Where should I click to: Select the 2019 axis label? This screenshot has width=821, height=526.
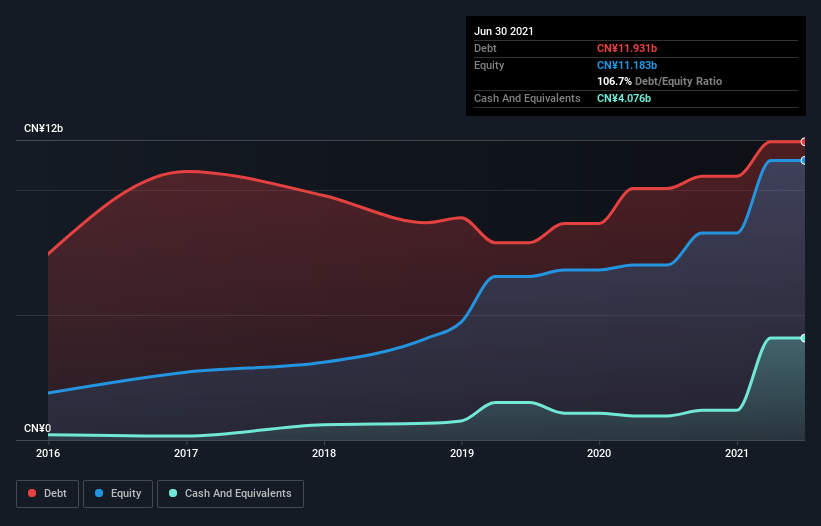pos(462,453)
